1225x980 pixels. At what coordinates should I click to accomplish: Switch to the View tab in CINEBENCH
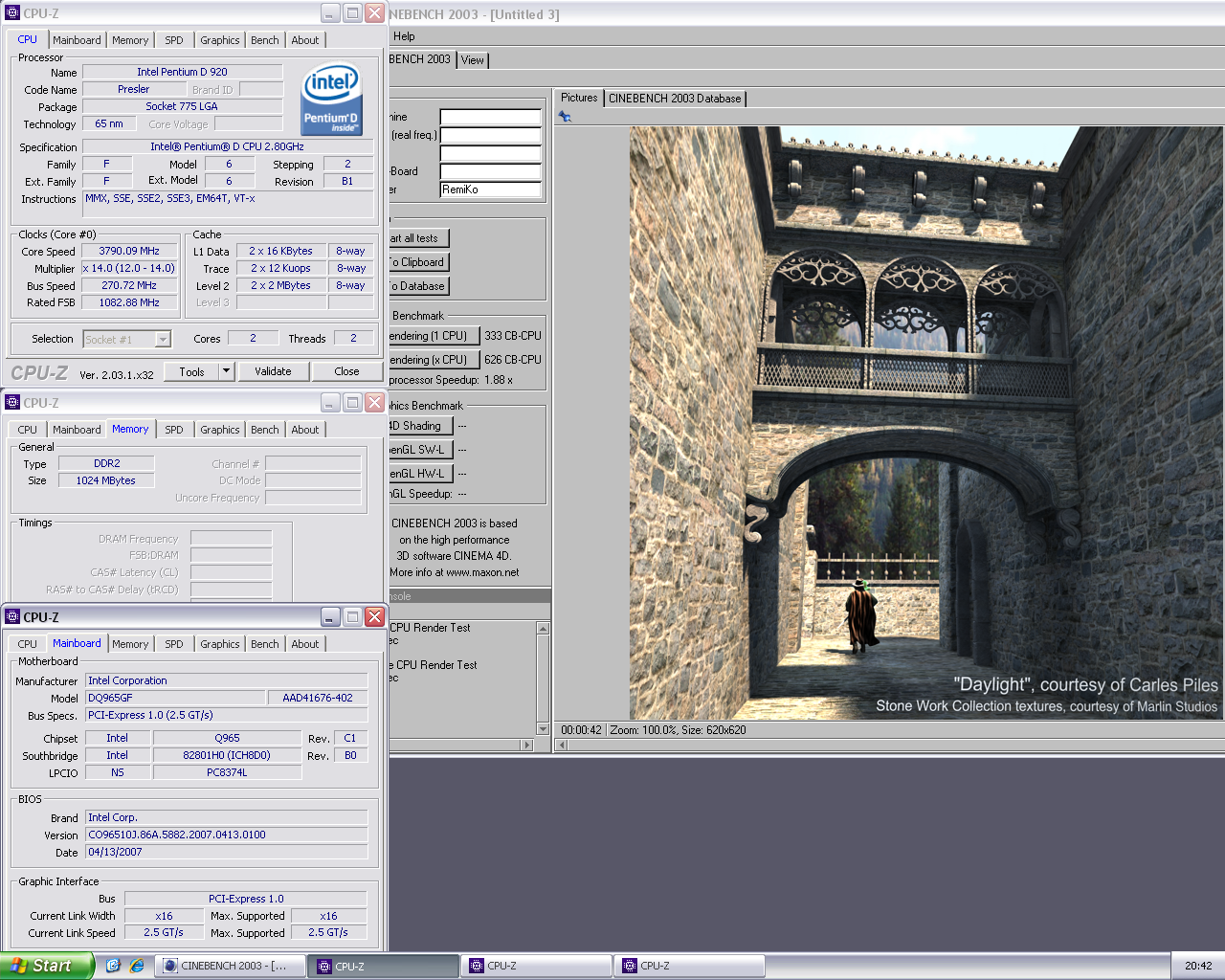[x=473, y=59]
